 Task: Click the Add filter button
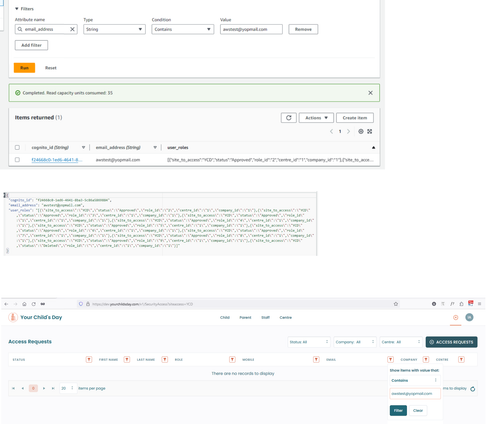(31, 45)
